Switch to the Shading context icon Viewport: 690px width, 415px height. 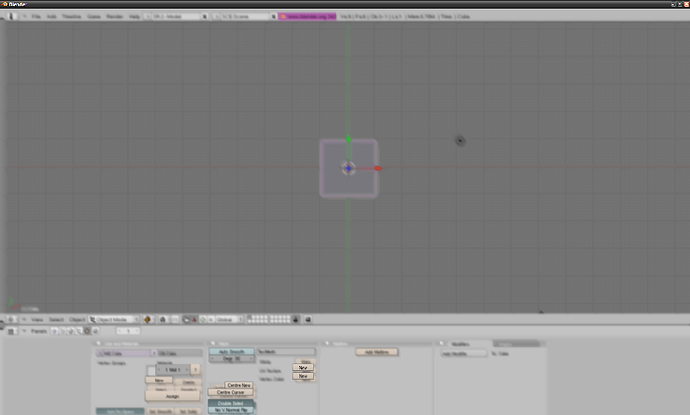click(x=71, y=331)
